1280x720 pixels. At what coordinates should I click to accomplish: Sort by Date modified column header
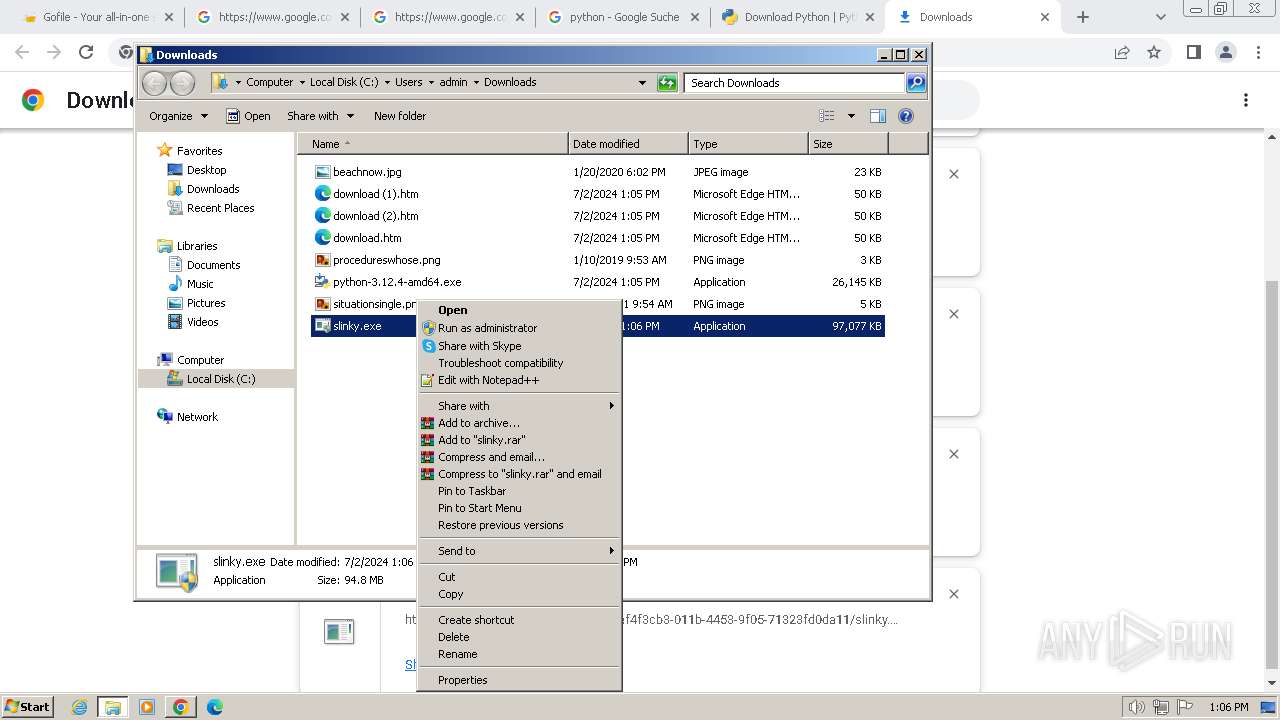click(628, 144)
